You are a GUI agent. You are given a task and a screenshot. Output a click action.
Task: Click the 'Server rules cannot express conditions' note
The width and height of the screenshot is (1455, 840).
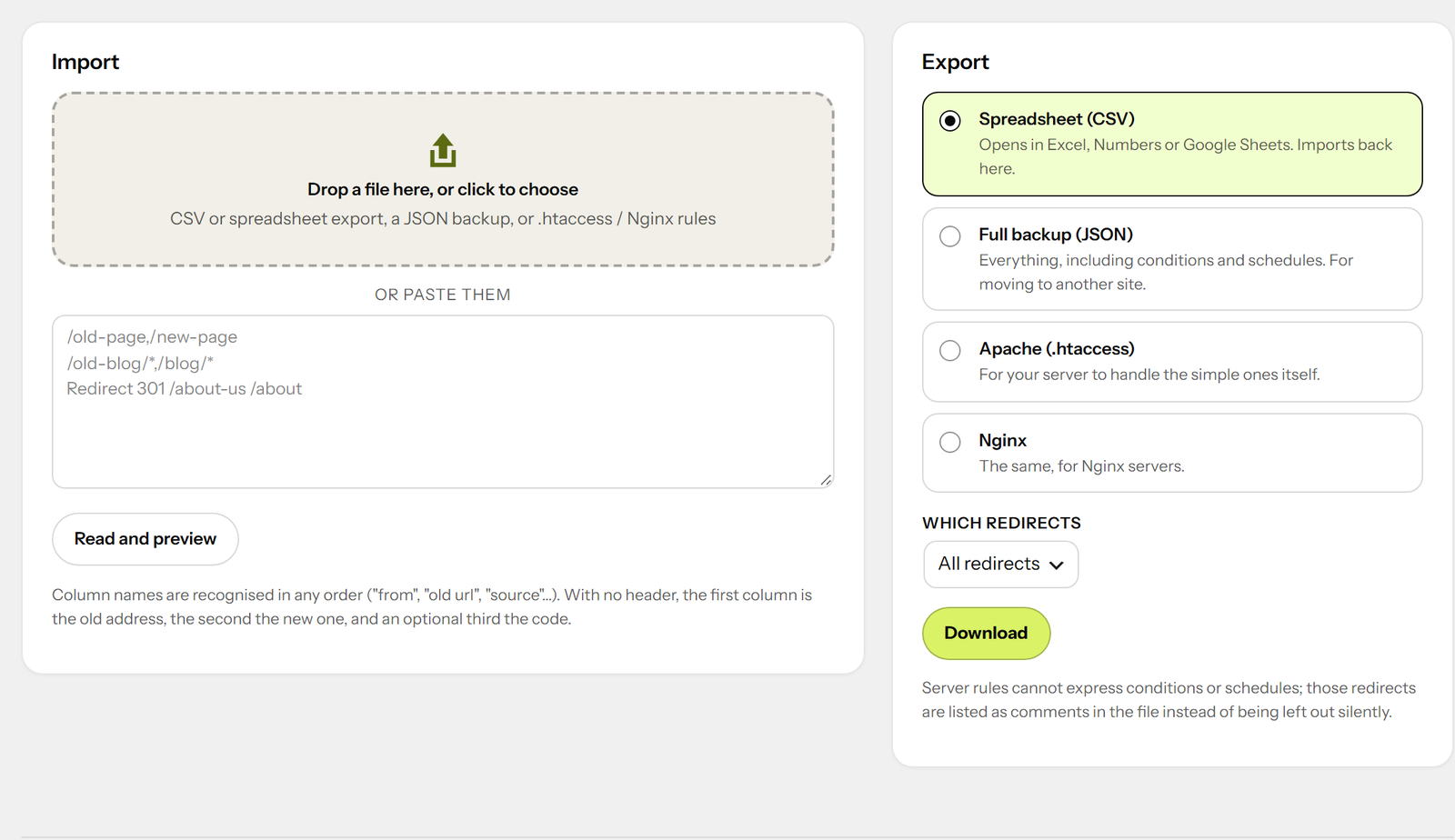[1169, 700]
